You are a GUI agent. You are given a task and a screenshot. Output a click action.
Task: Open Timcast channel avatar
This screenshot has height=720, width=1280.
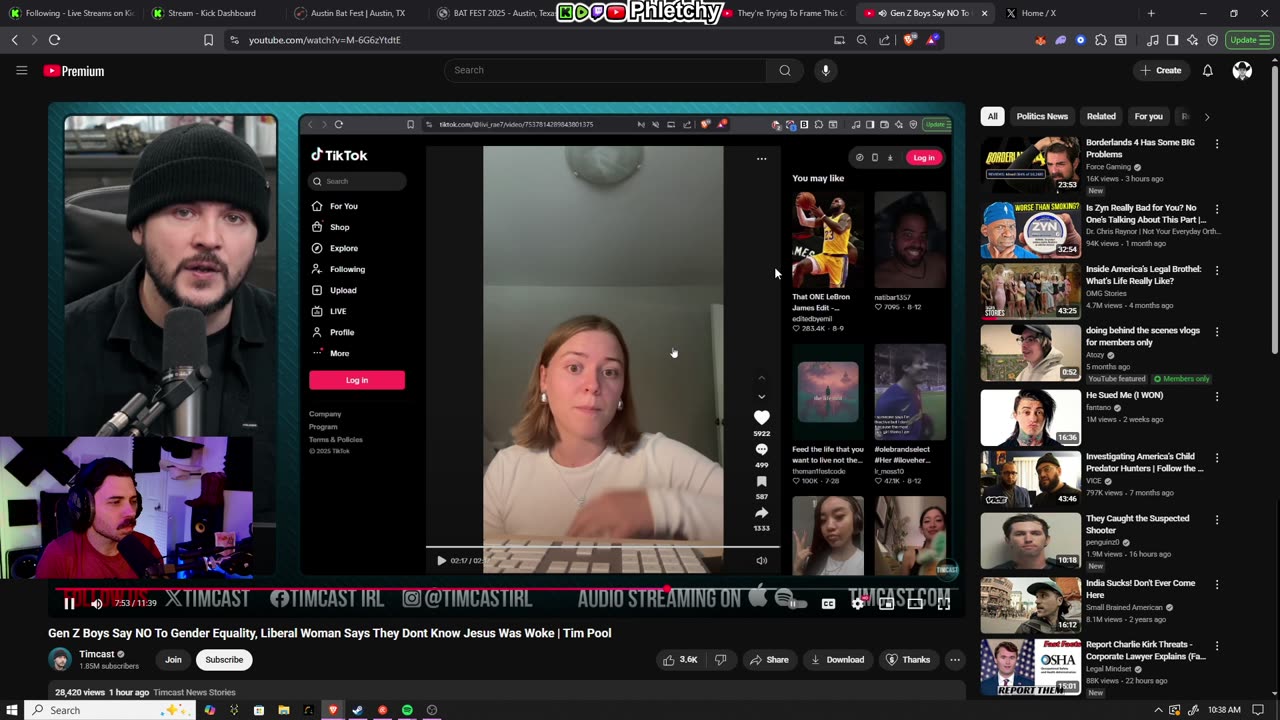coord(60,660)
